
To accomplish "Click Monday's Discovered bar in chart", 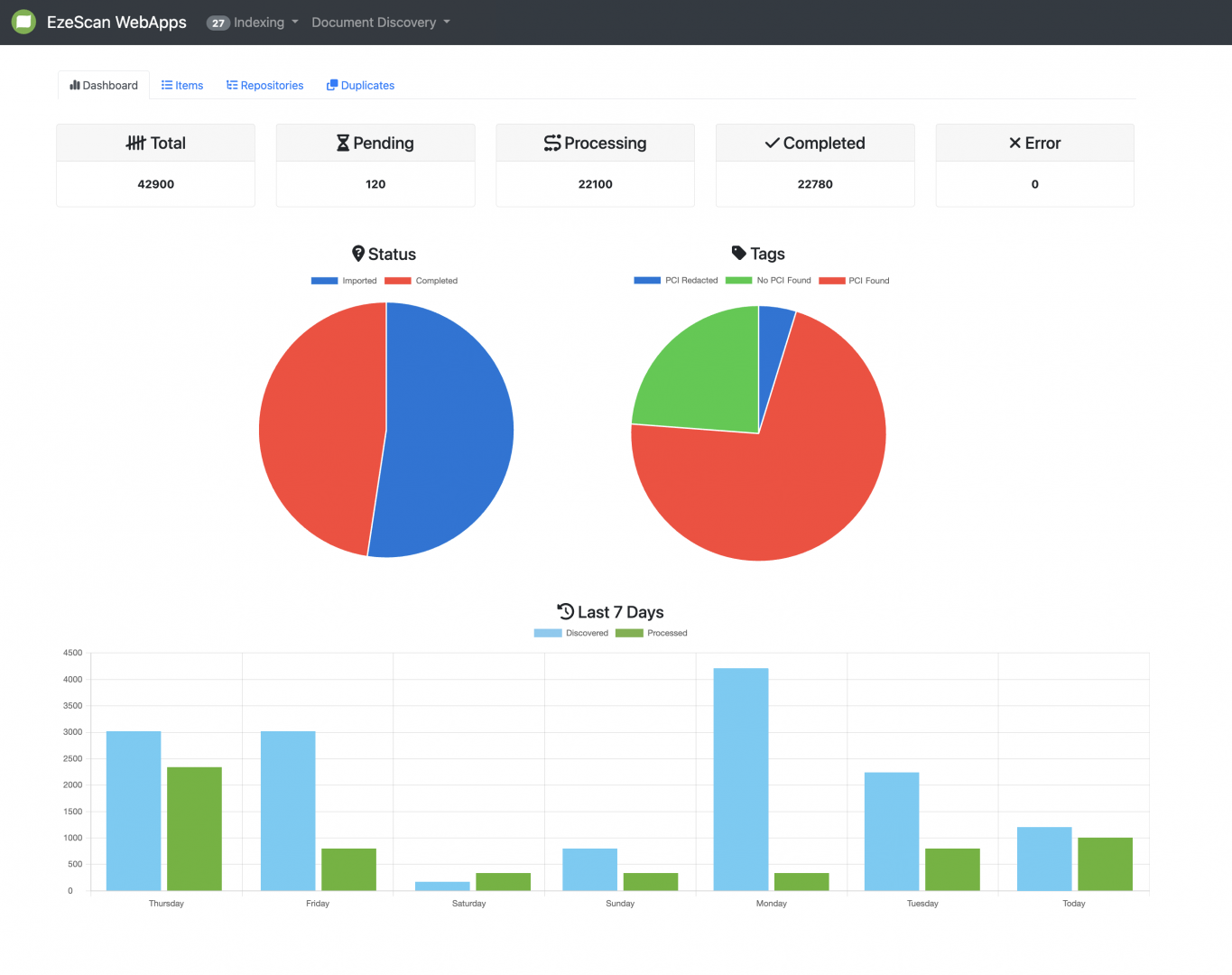I will click(x=740, y=778).
